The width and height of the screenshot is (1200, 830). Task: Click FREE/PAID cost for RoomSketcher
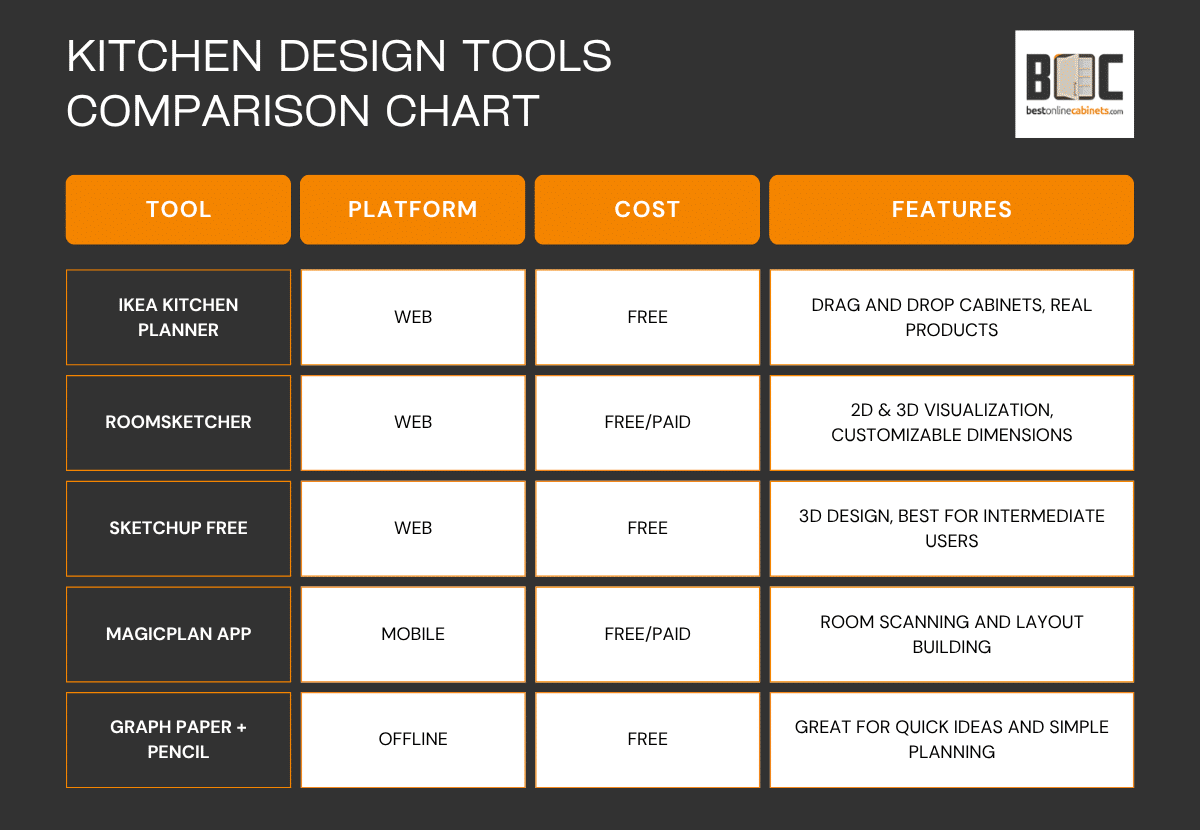pyautogui.click(x=647, y=422)
